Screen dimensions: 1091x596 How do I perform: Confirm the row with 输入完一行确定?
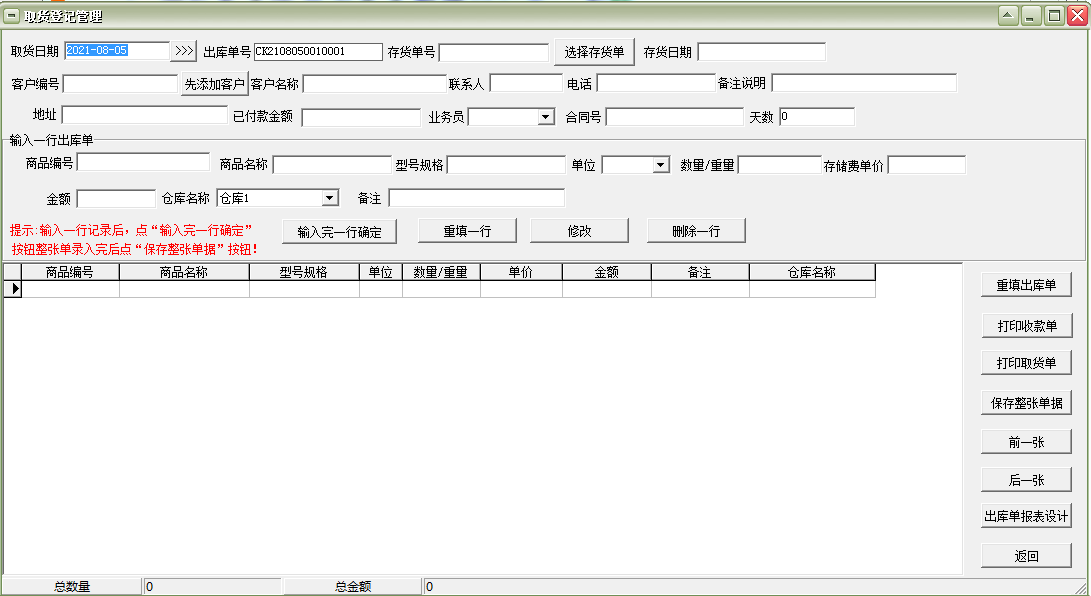point(339,231)
